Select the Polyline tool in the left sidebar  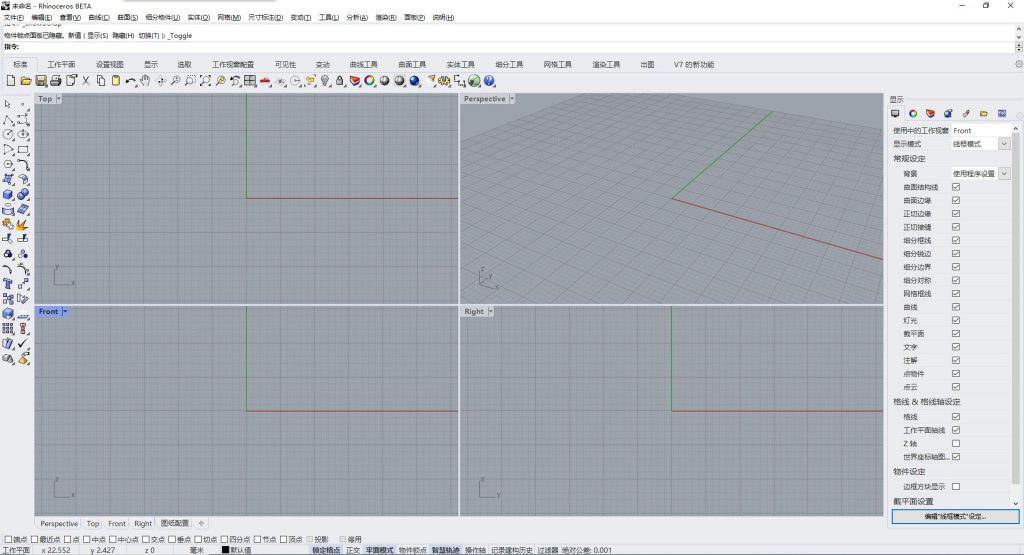8,119
